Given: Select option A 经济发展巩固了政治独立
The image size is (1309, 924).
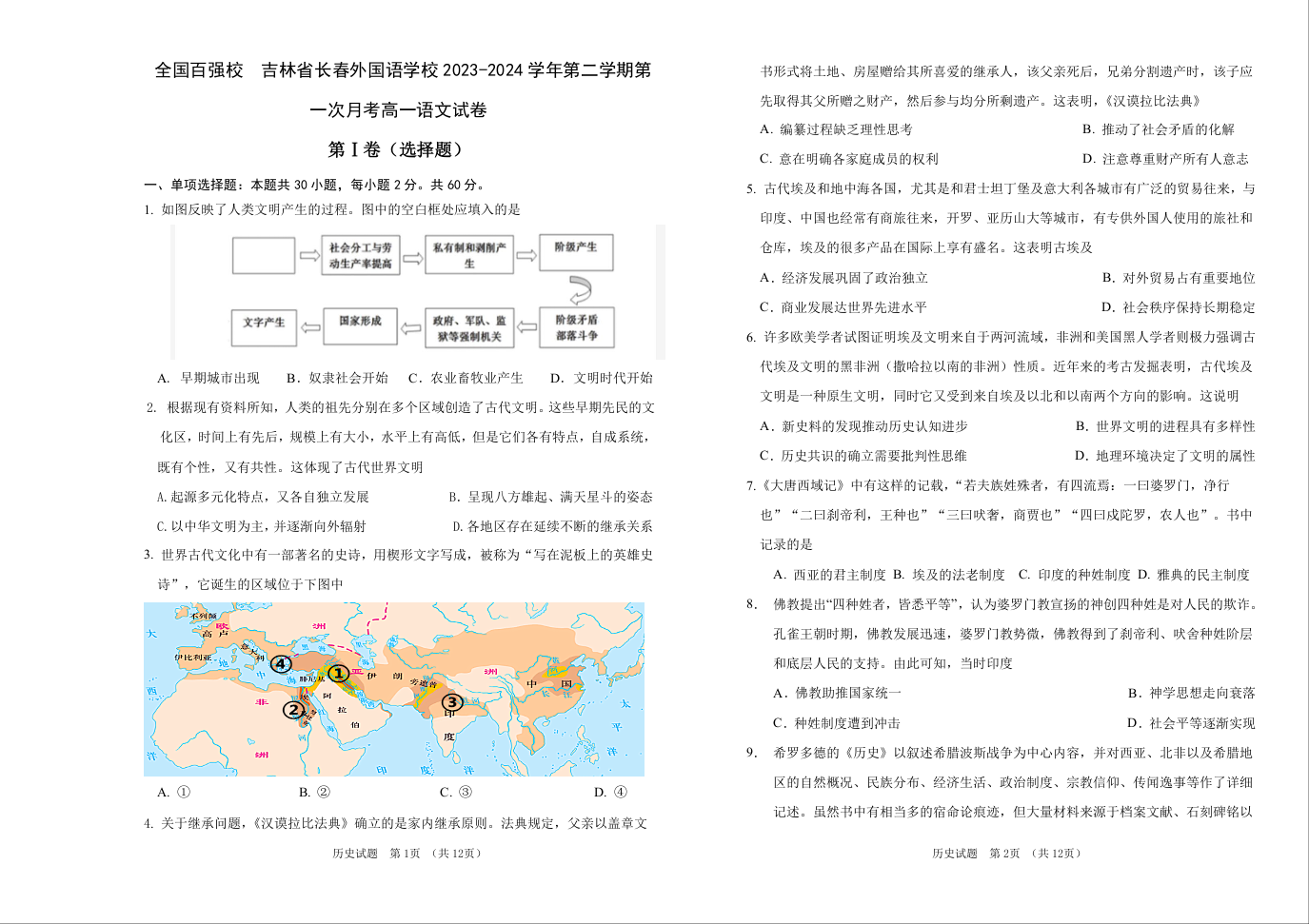Looking at the screenshot, I should coord(843,278).
